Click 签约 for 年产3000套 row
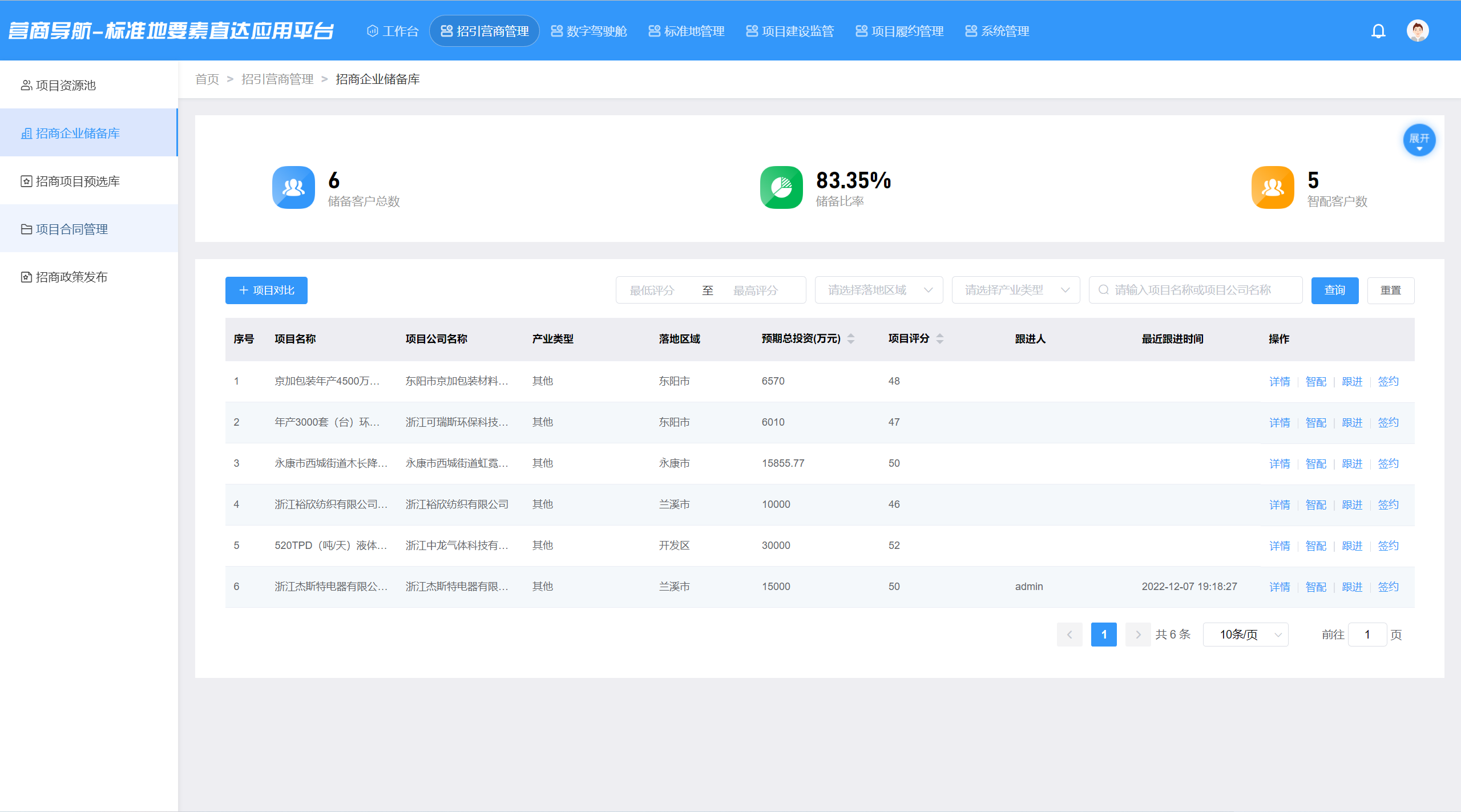The height and width of the screenshot is (812, 1461). (x=1389, y=423)
